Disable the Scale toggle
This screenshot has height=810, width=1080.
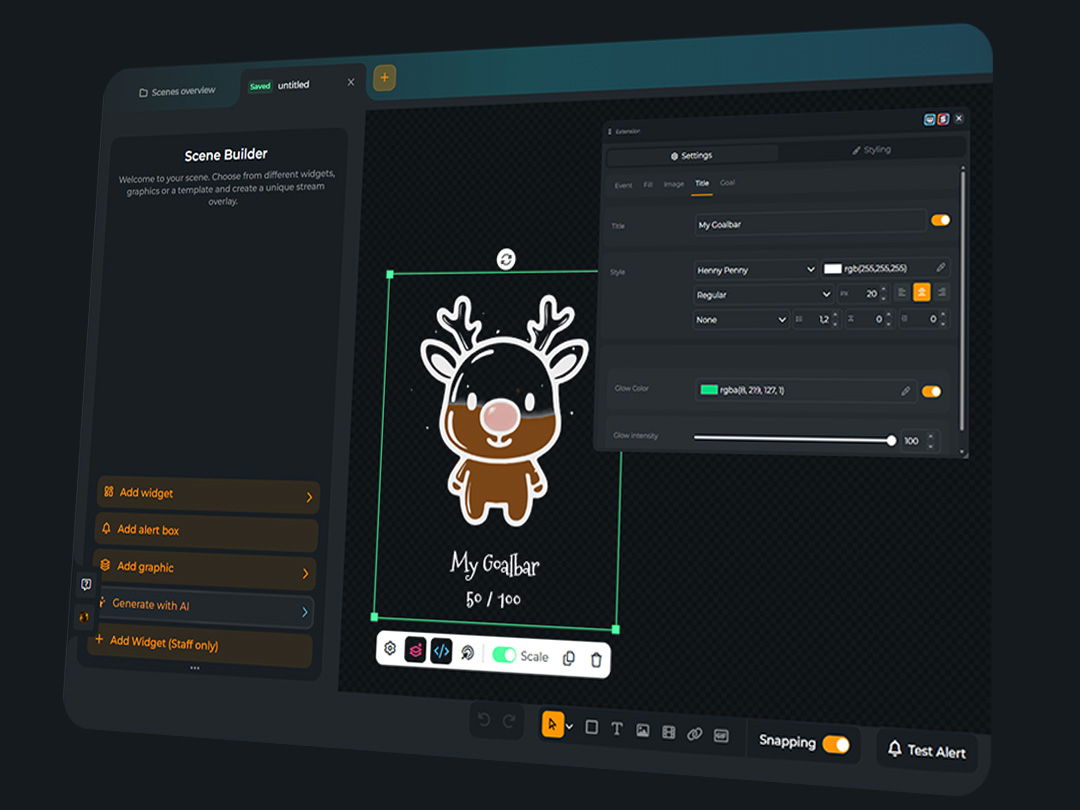504,655
